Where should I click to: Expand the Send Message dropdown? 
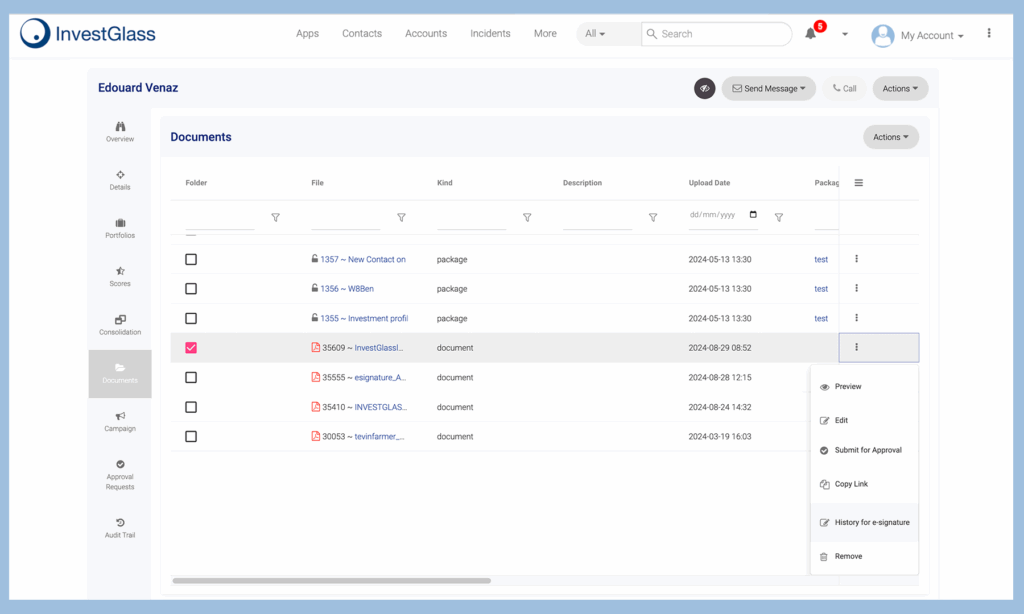pyautogui.click(x=769, y=88)
